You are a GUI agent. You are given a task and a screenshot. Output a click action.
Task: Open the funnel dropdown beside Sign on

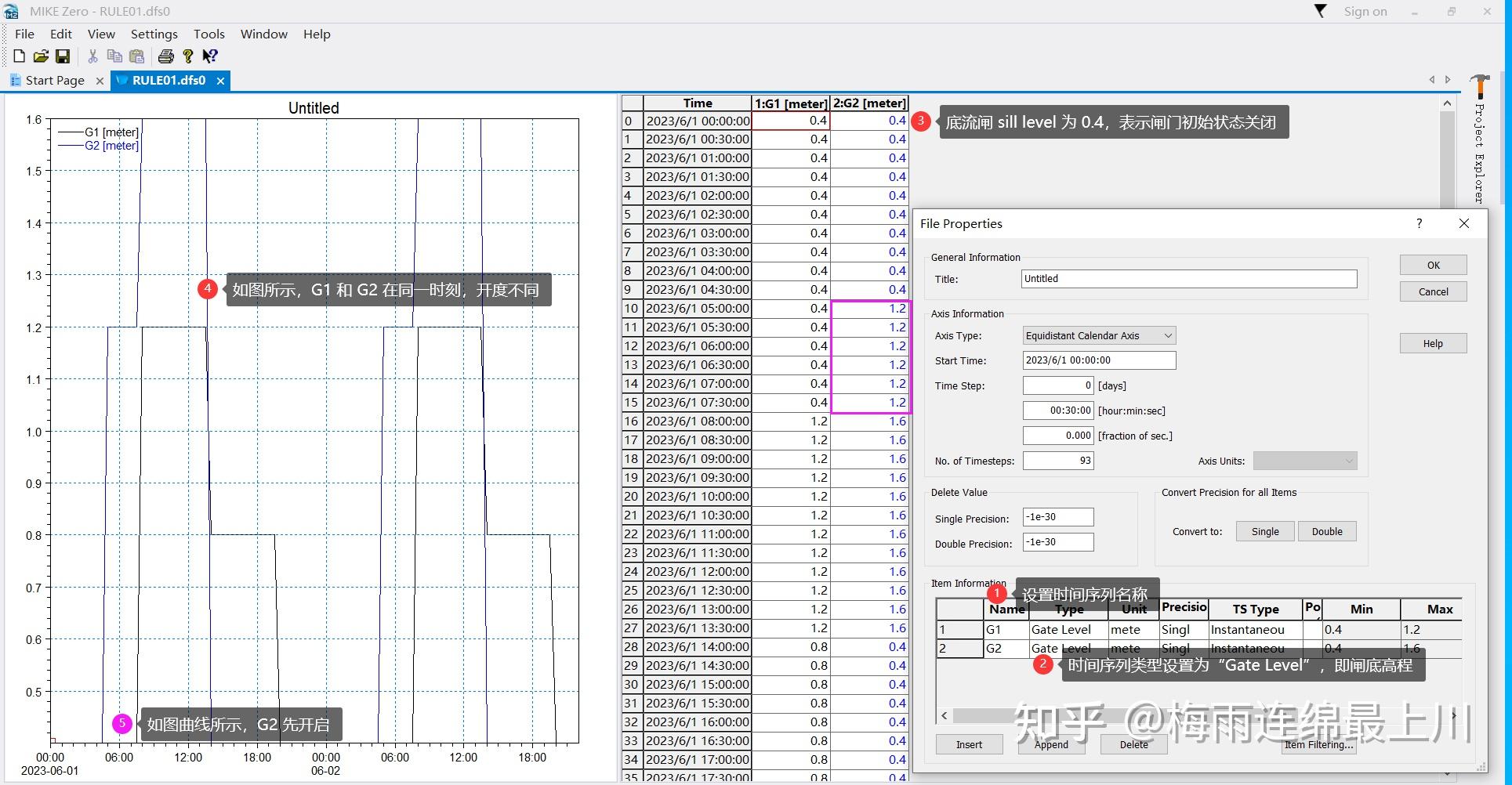[1321, 11]
